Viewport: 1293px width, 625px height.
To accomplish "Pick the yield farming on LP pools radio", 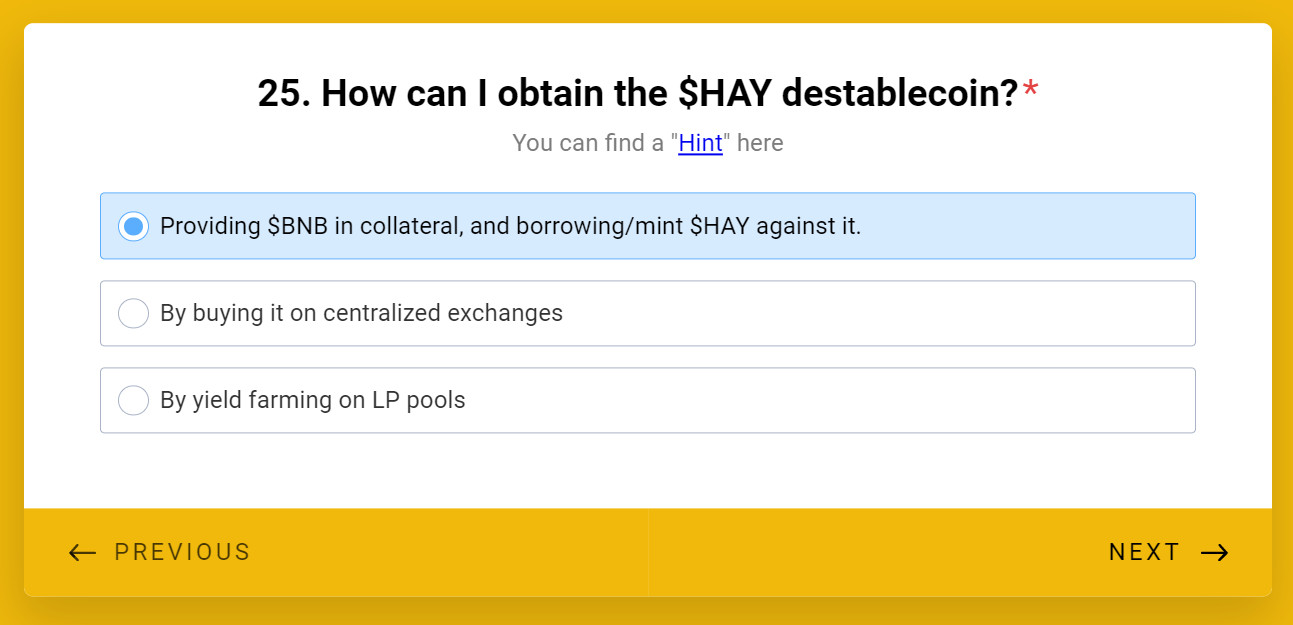I will click(x=134, y=400).
